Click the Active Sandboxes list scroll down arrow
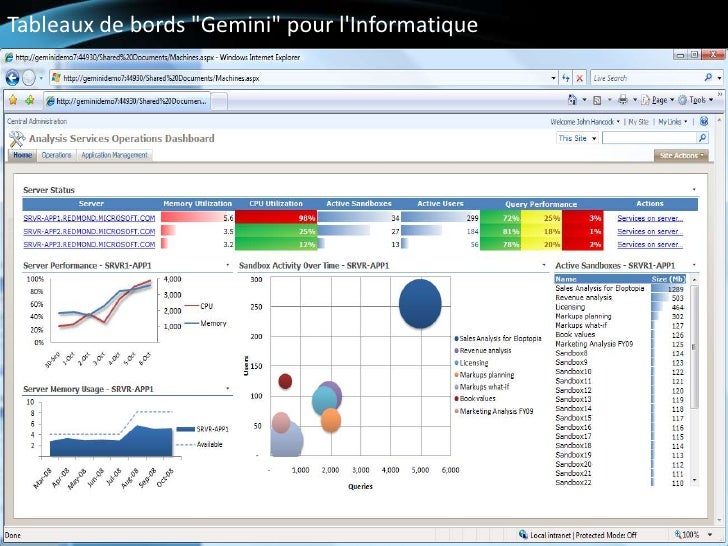728x546 pixels. [694, 480]
